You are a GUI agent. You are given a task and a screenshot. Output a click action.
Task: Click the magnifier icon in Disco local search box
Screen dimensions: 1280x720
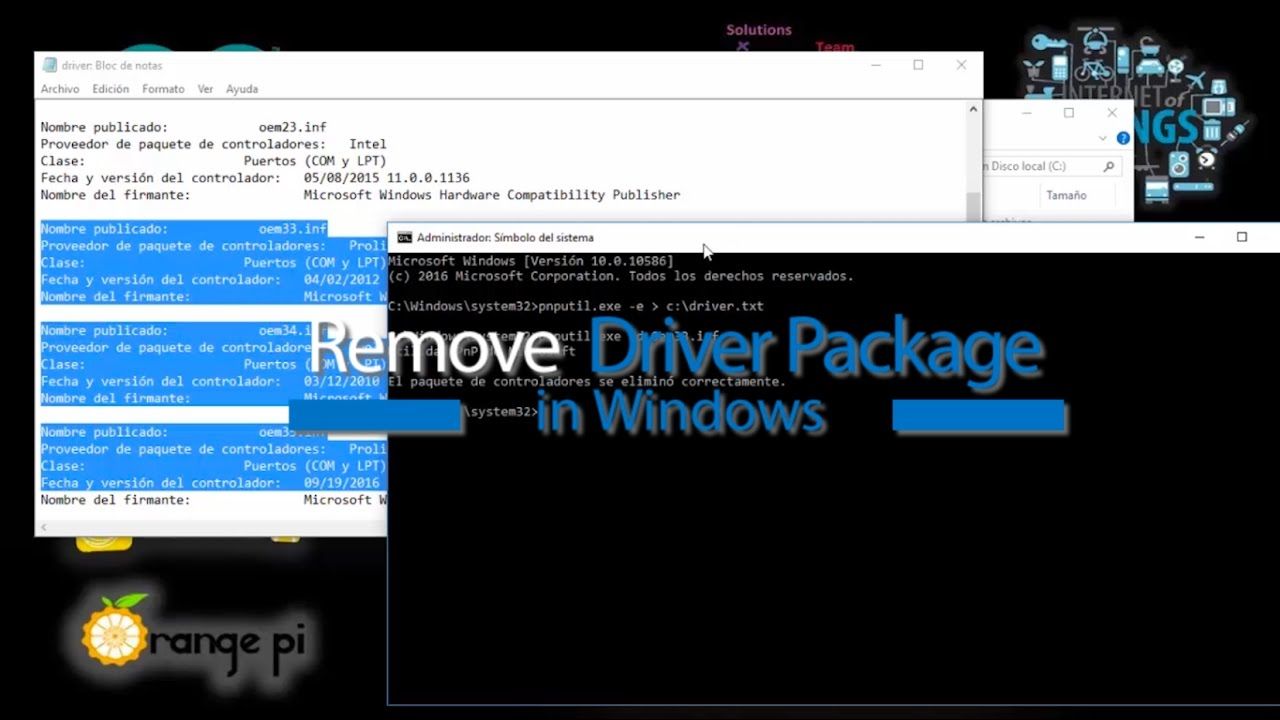pyautogui.click(x=1108, y=166)
